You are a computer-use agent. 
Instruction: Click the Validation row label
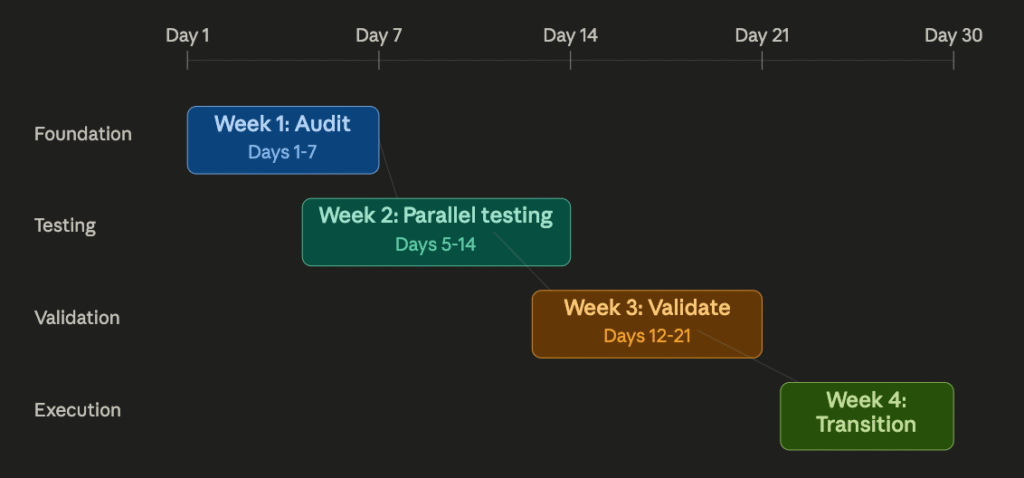(x=77, y=318)
